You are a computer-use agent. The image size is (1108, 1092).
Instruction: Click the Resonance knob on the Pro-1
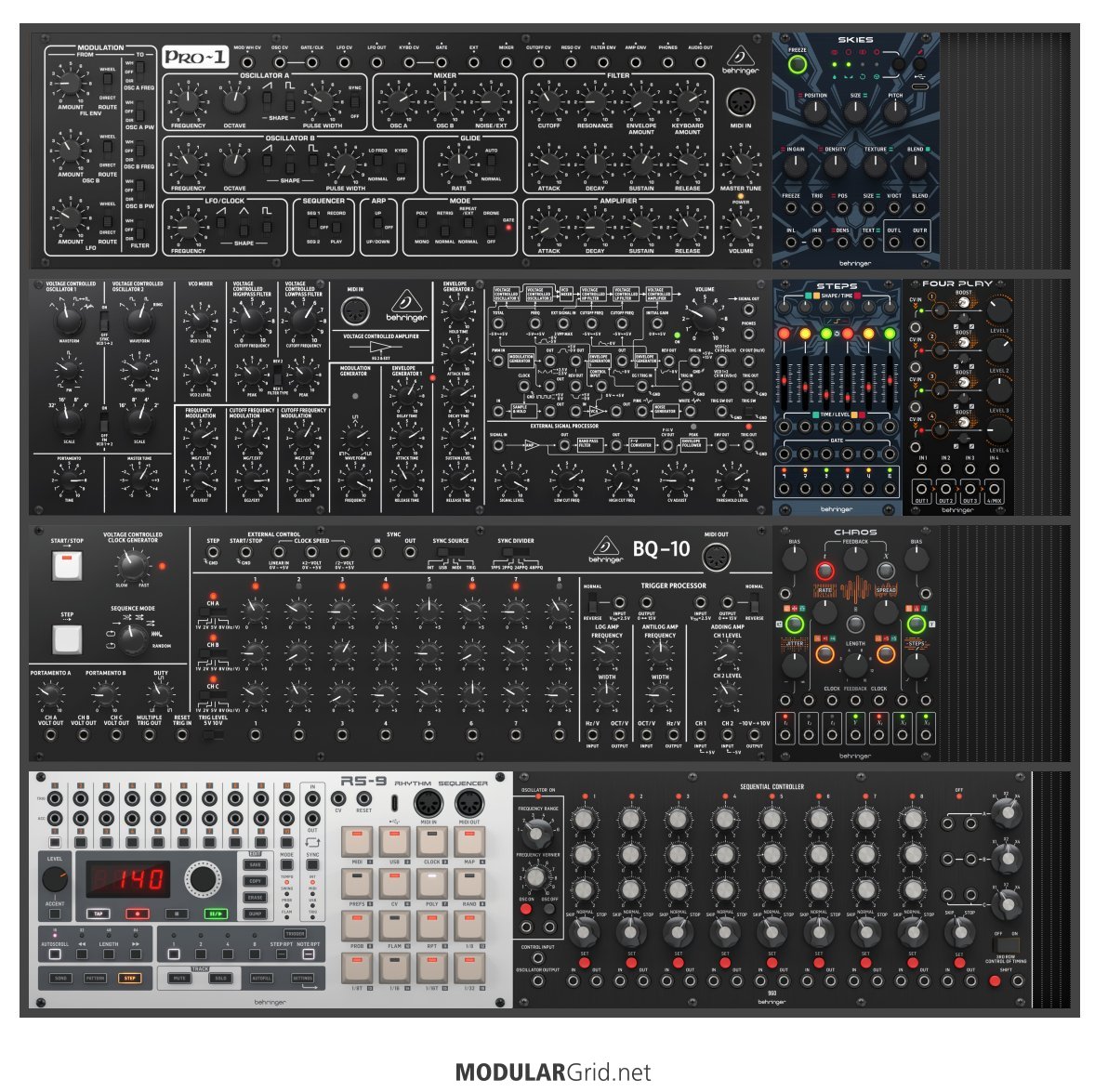tap(594, 102)
